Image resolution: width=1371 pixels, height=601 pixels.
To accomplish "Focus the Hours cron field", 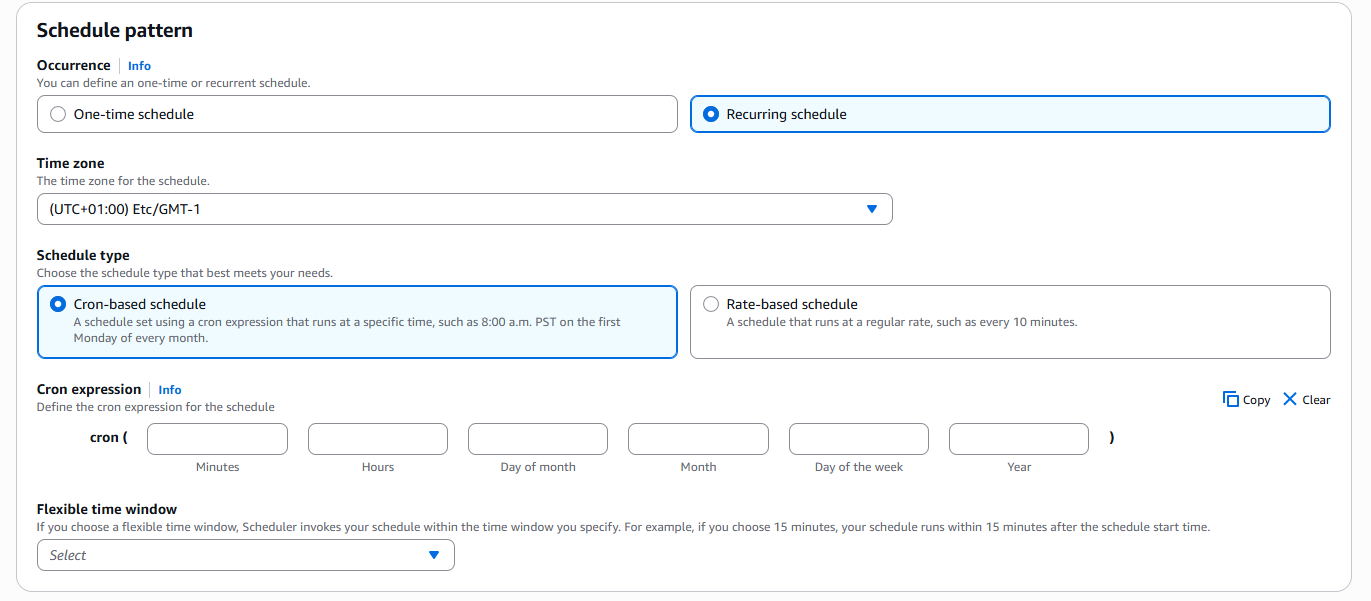I will pyautogui.click(x=378, y=439).
